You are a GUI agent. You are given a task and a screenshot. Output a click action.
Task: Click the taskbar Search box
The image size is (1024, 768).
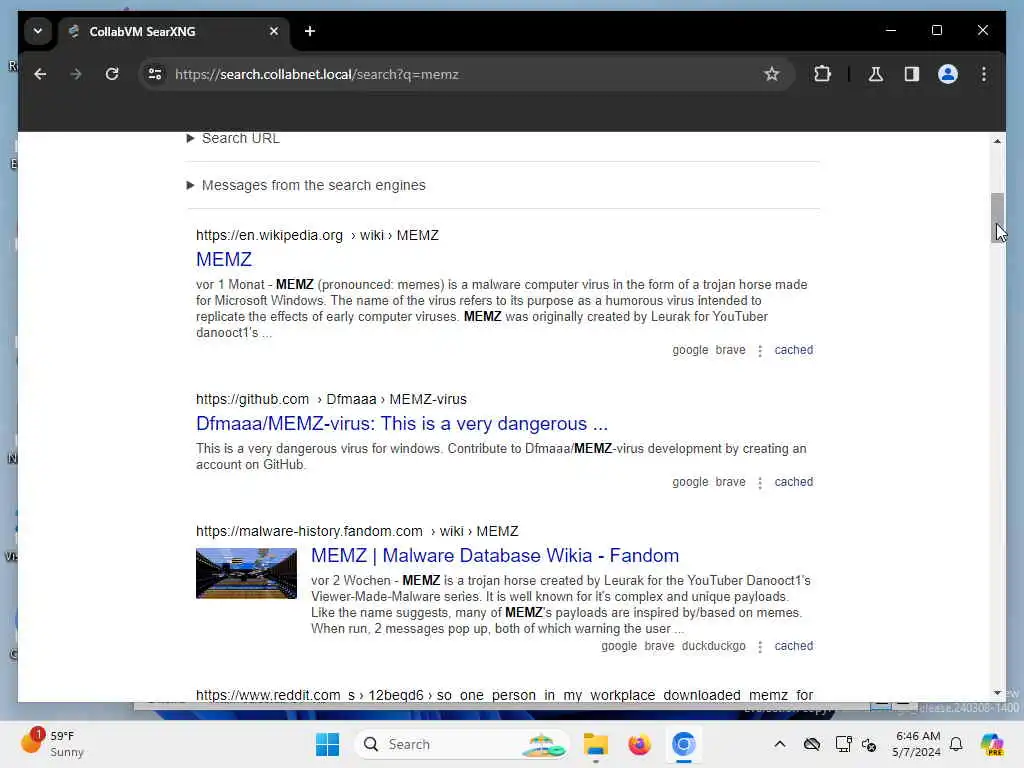coord(462,744)
